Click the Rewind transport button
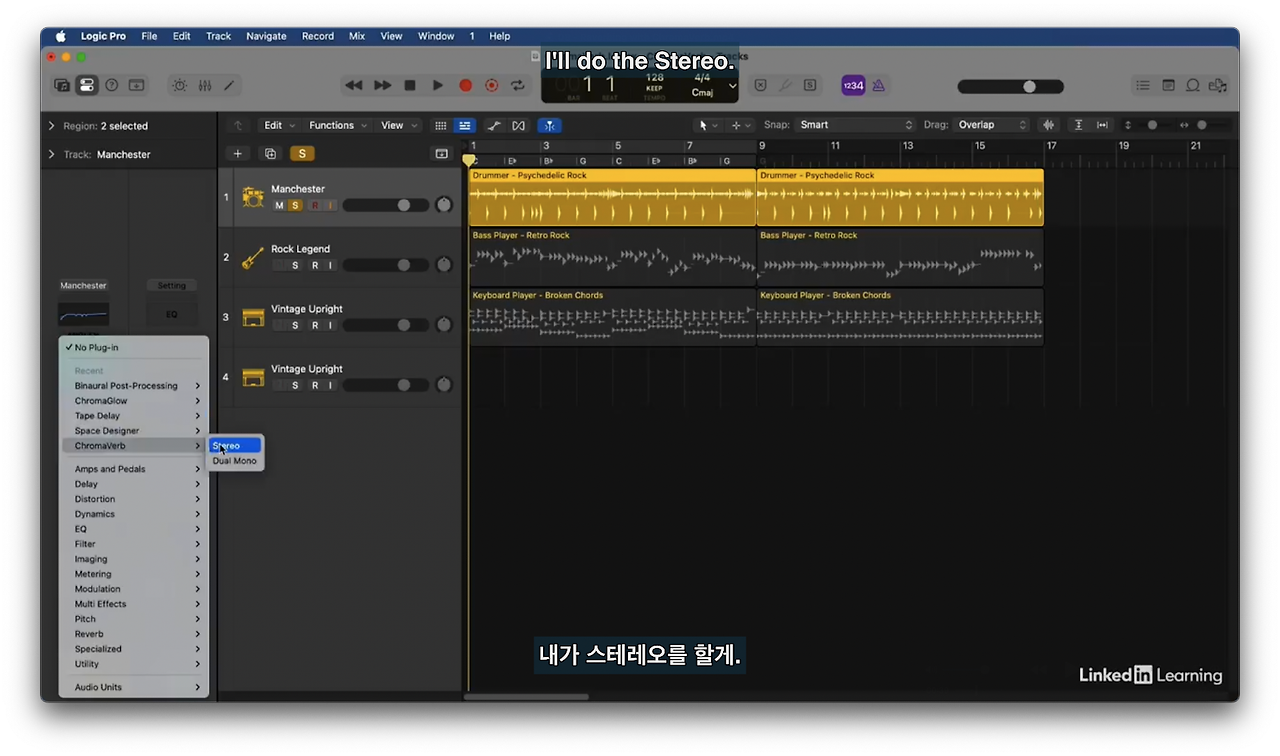The height and width of the screenshot is (756, 1280). pos(354,86)
